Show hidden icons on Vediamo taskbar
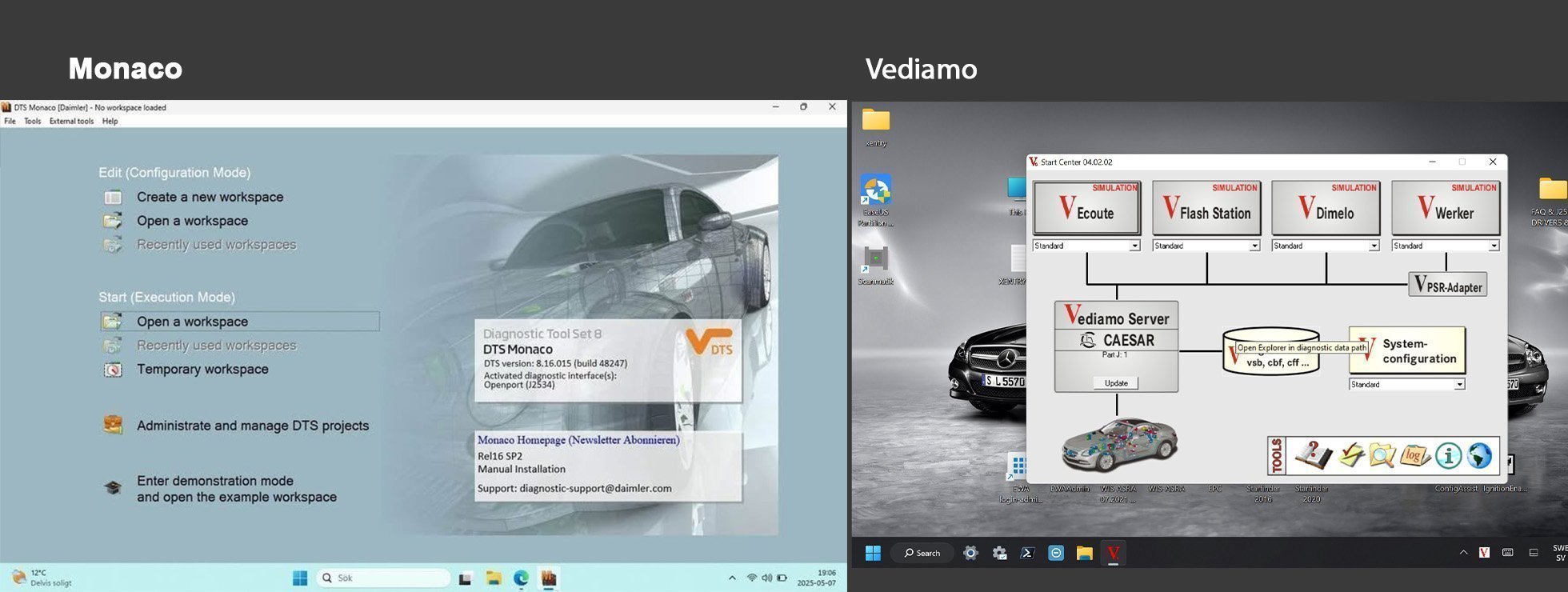 coord(1463,553)
